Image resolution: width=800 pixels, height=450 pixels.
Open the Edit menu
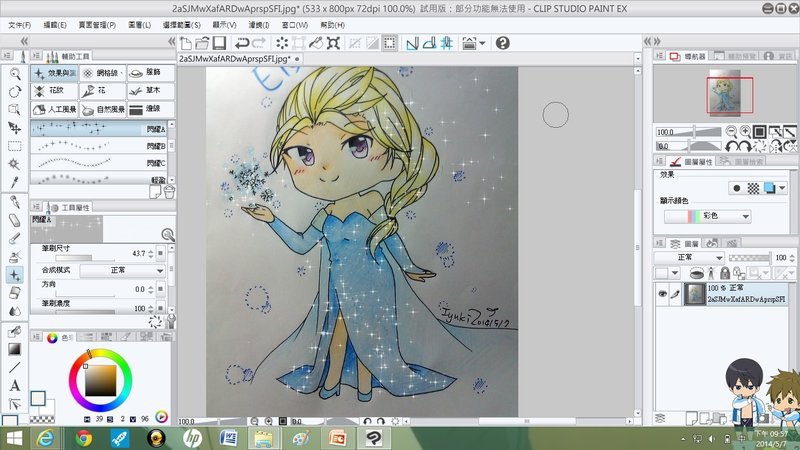(55, 24)
